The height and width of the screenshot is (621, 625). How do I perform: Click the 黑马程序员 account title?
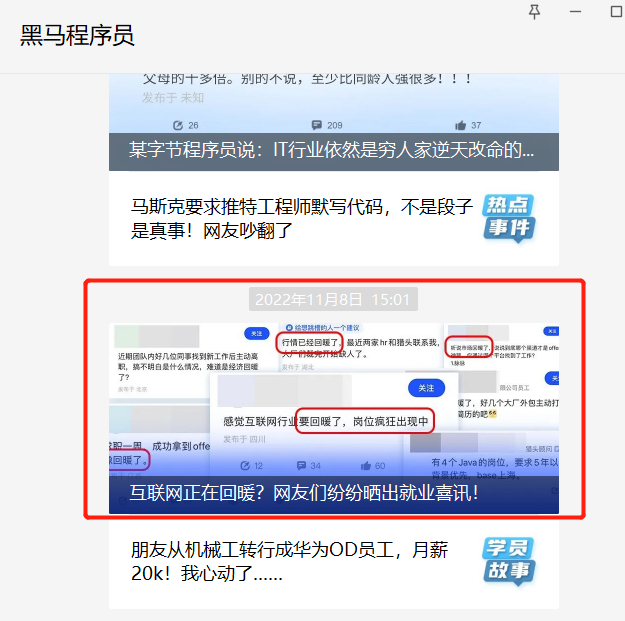point(77,35)
